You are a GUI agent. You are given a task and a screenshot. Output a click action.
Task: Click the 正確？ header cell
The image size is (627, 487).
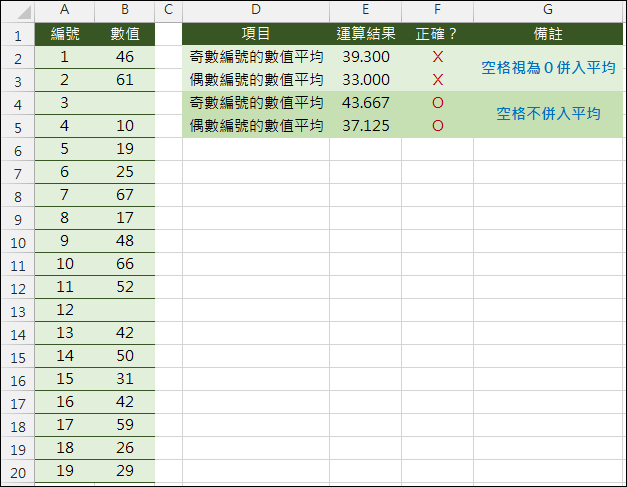(x=437, y=34)
